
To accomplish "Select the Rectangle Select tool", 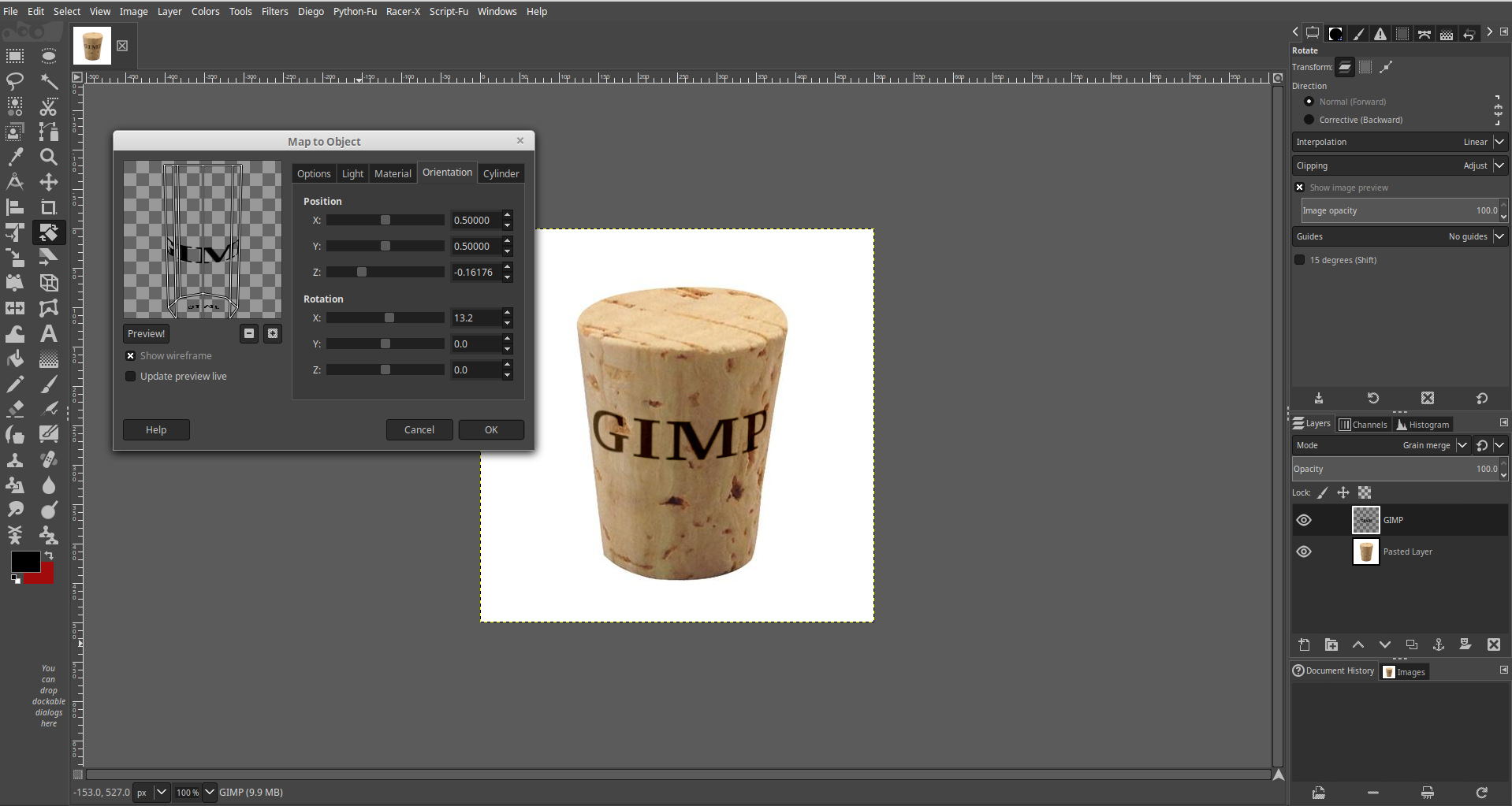I will point(15,56).
